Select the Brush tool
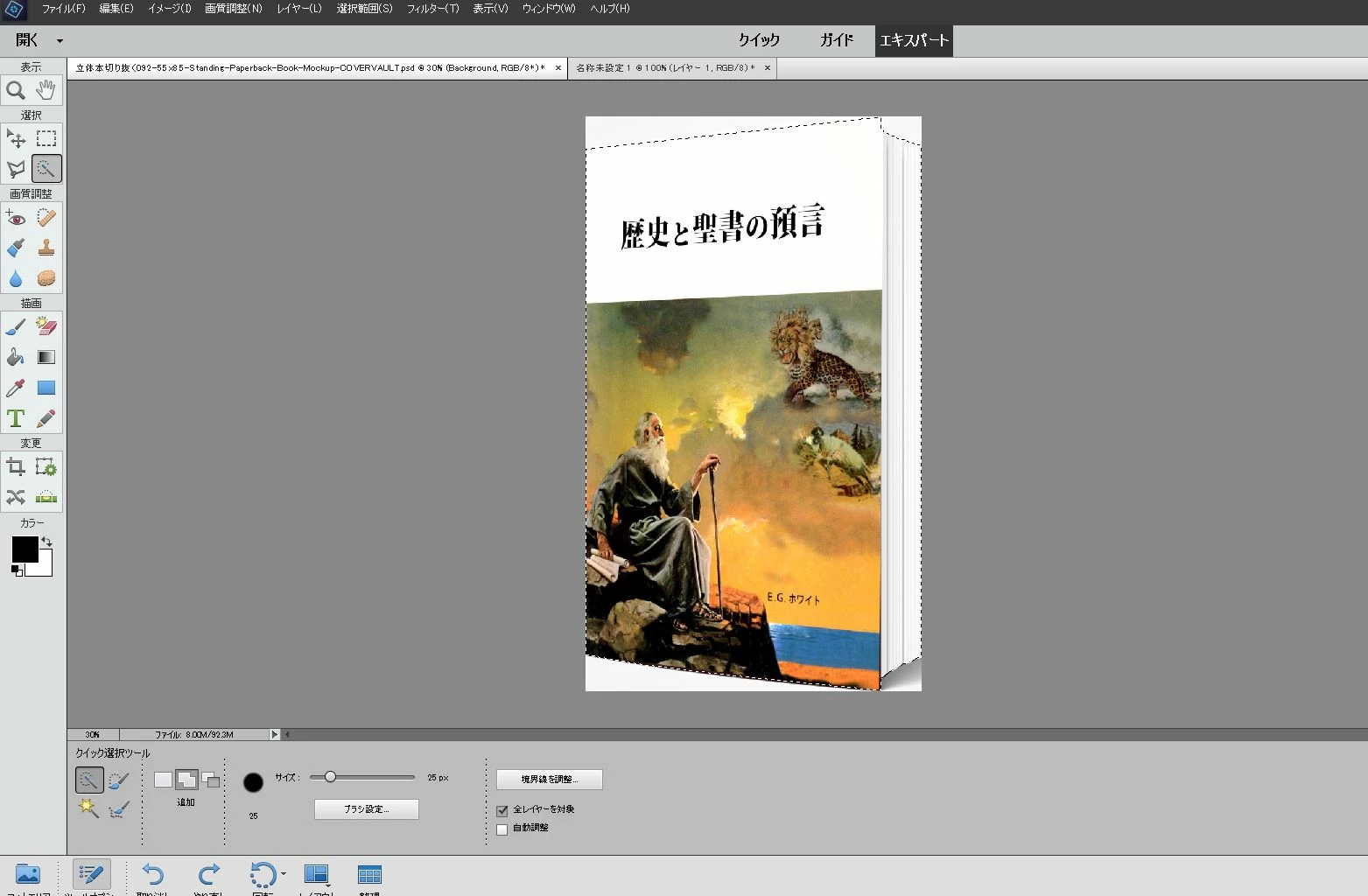1368x896 pixels. point(16,327)
